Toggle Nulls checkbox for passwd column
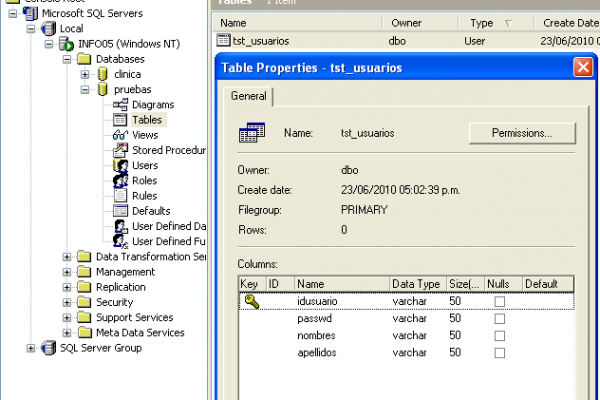The width and height of the screenshot is (600, 400). click(499, 319)
